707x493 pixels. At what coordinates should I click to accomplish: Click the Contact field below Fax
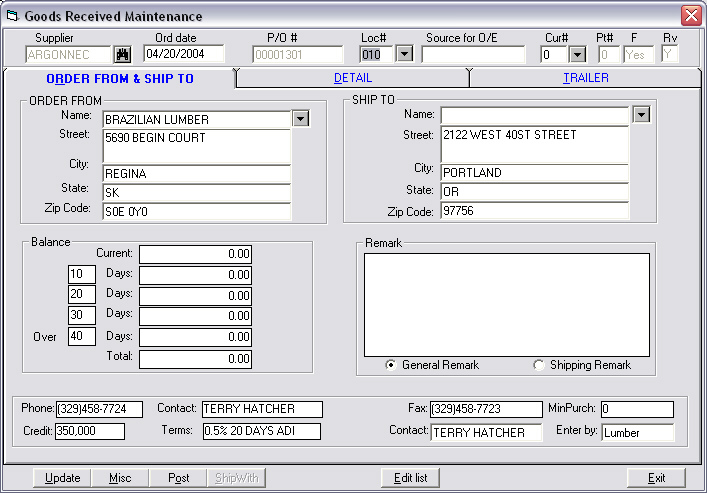pyautogui.click(x=487, y=433)
